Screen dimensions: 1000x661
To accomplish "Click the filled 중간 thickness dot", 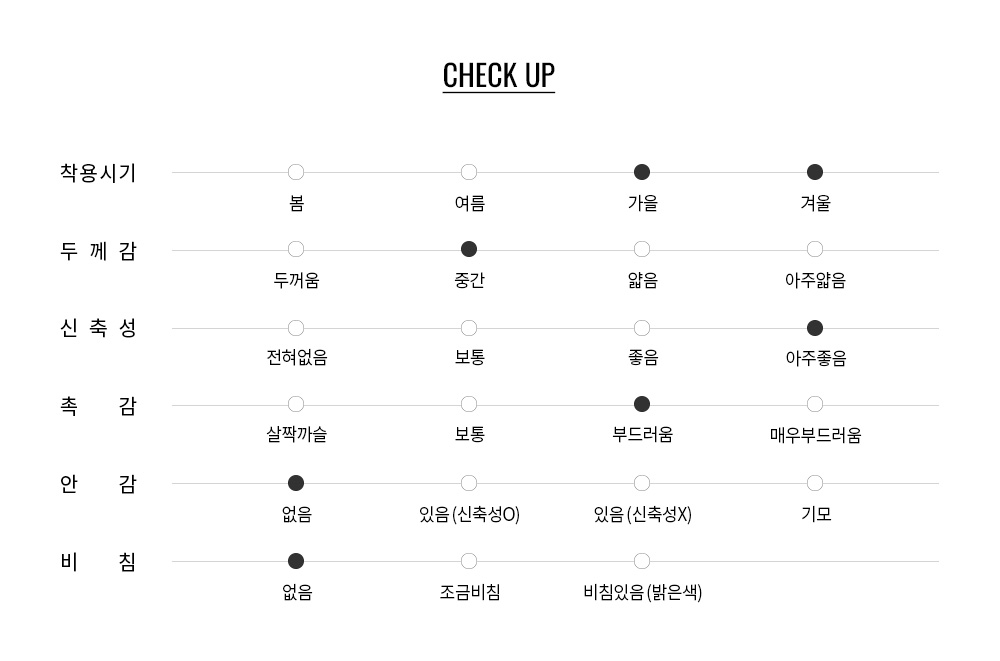I will point(469,249).
